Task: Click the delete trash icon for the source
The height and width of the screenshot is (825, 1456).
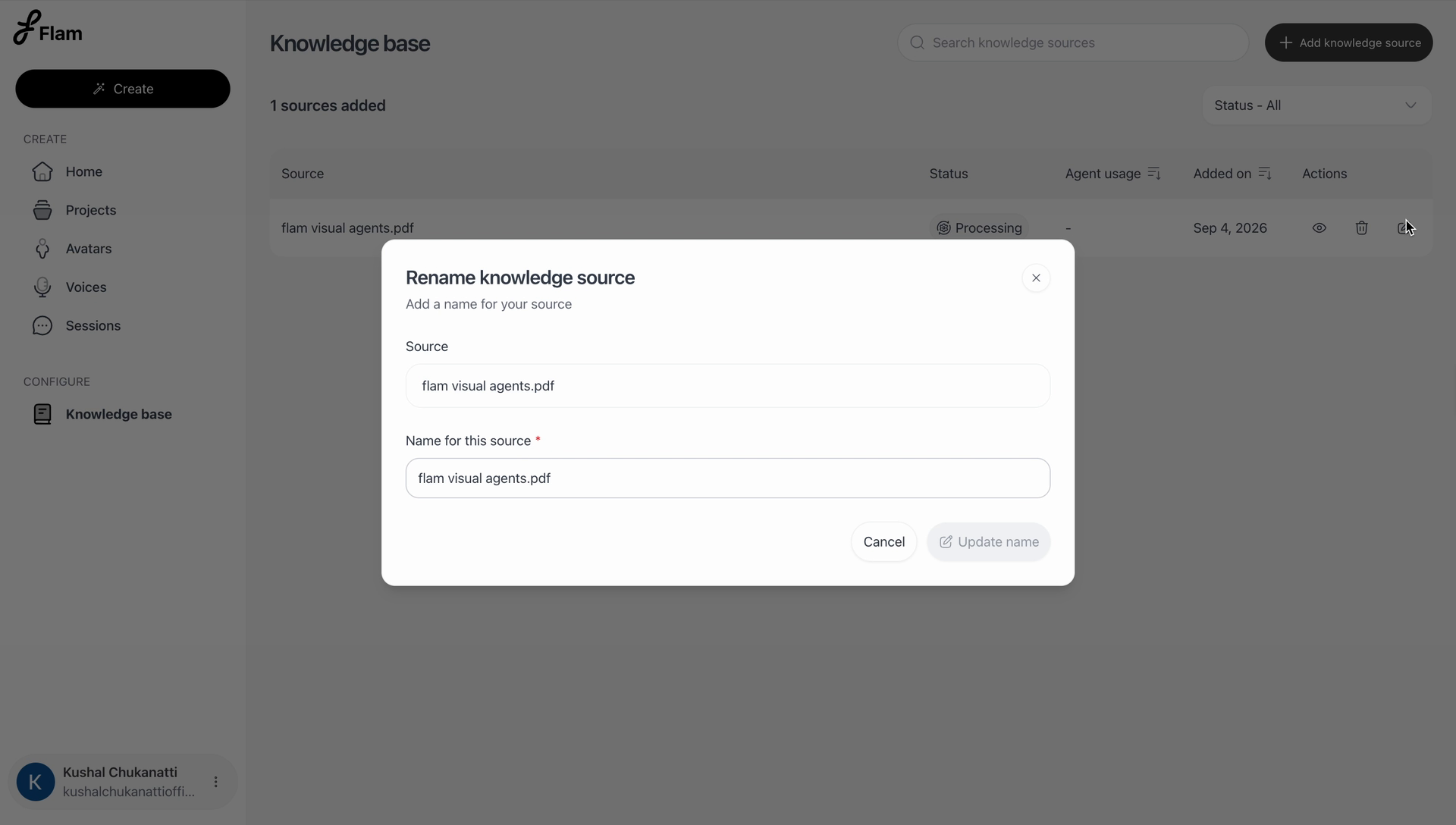Action: point(1361,228)
